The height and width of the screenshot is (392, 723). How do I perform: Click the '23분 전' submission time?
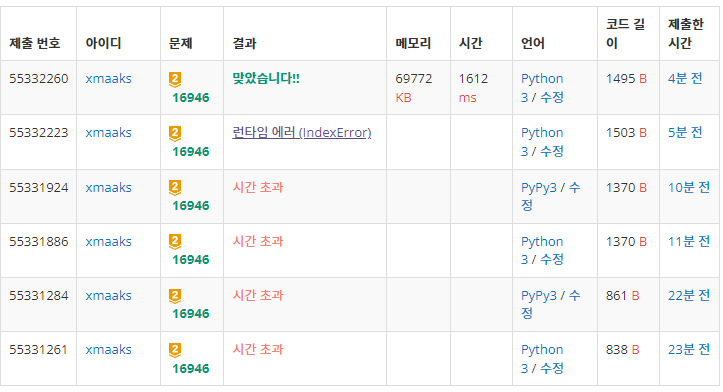coord(689,349)
